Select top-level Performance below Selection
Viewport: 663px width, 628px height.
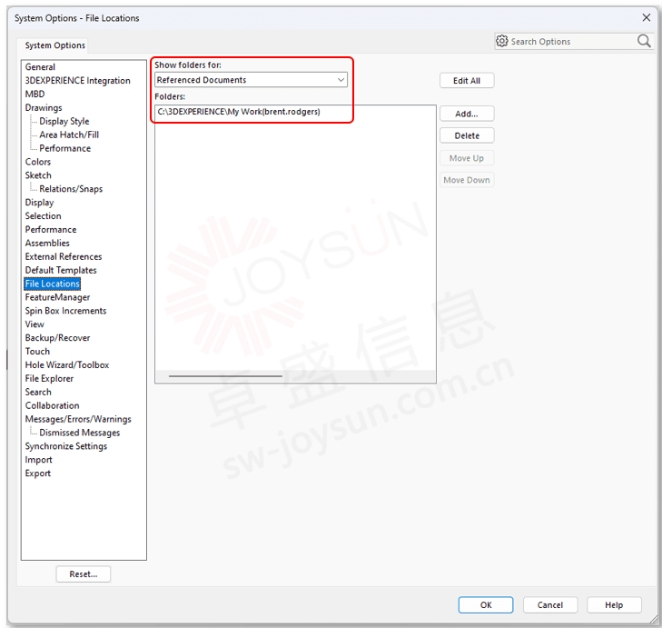(51, 229)
